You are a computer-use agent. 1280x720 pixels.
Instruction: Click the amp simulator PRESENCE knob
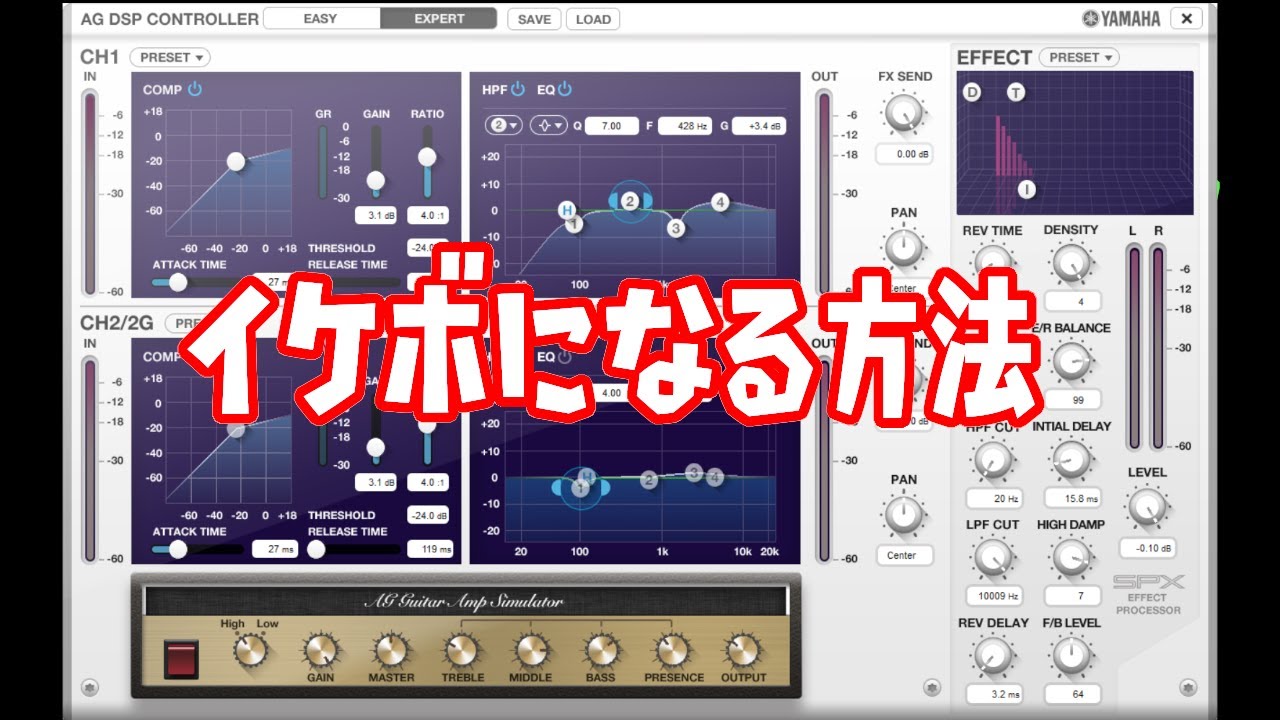point(673,651)
